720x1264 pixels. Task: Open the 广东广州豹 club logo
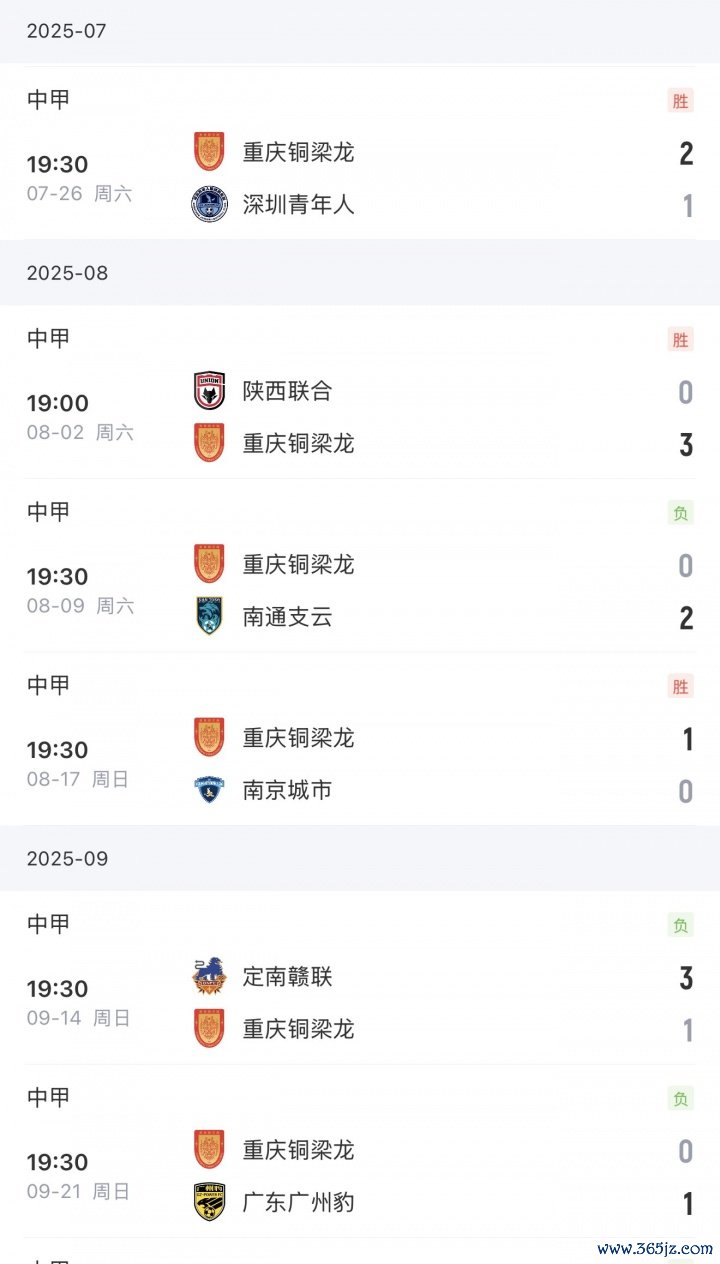click(209, 1202)
